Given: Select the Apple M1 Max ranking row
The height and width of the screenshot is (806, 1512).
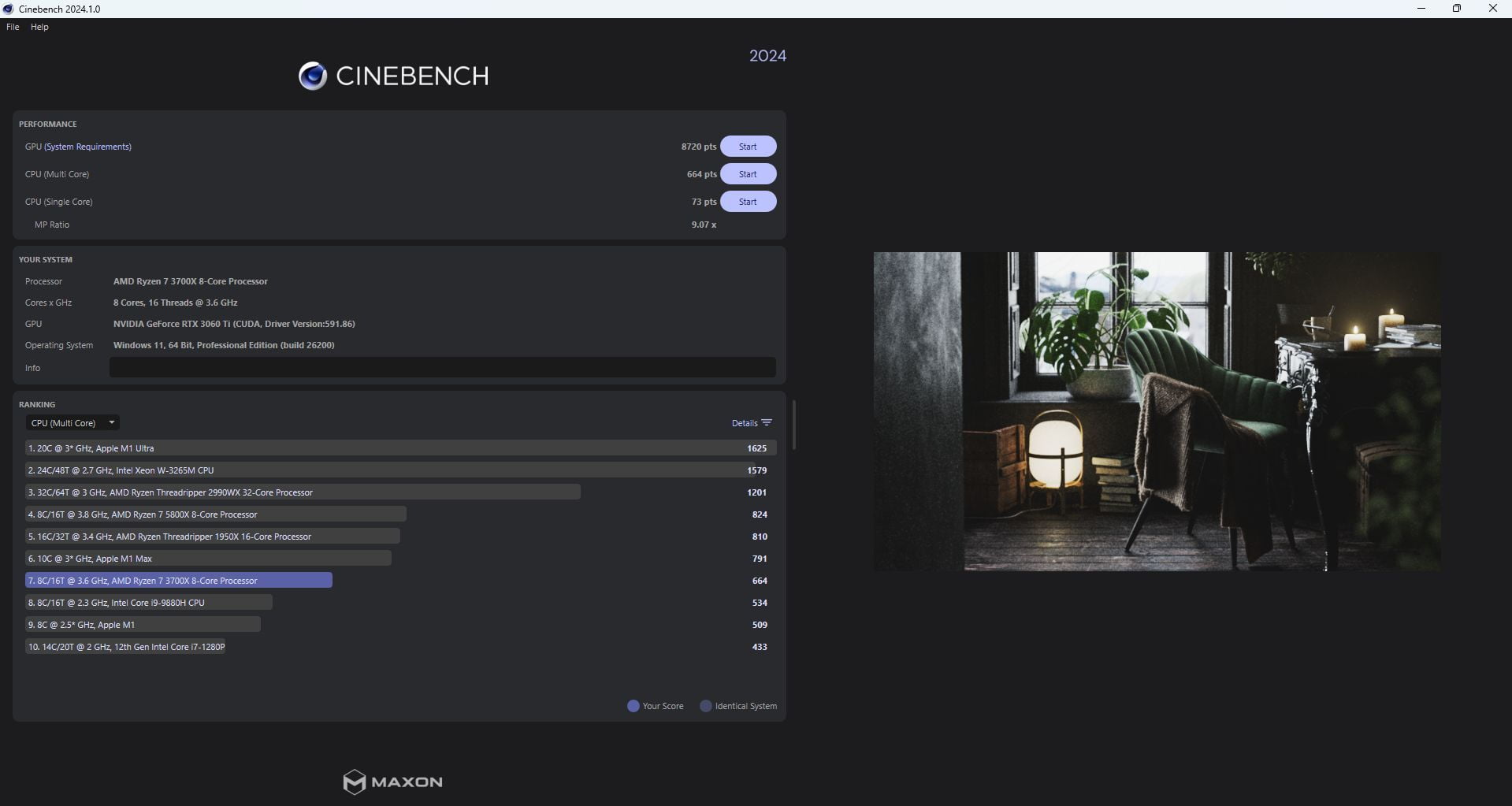Looking at the screenshot, I should (x=400, y=558).
